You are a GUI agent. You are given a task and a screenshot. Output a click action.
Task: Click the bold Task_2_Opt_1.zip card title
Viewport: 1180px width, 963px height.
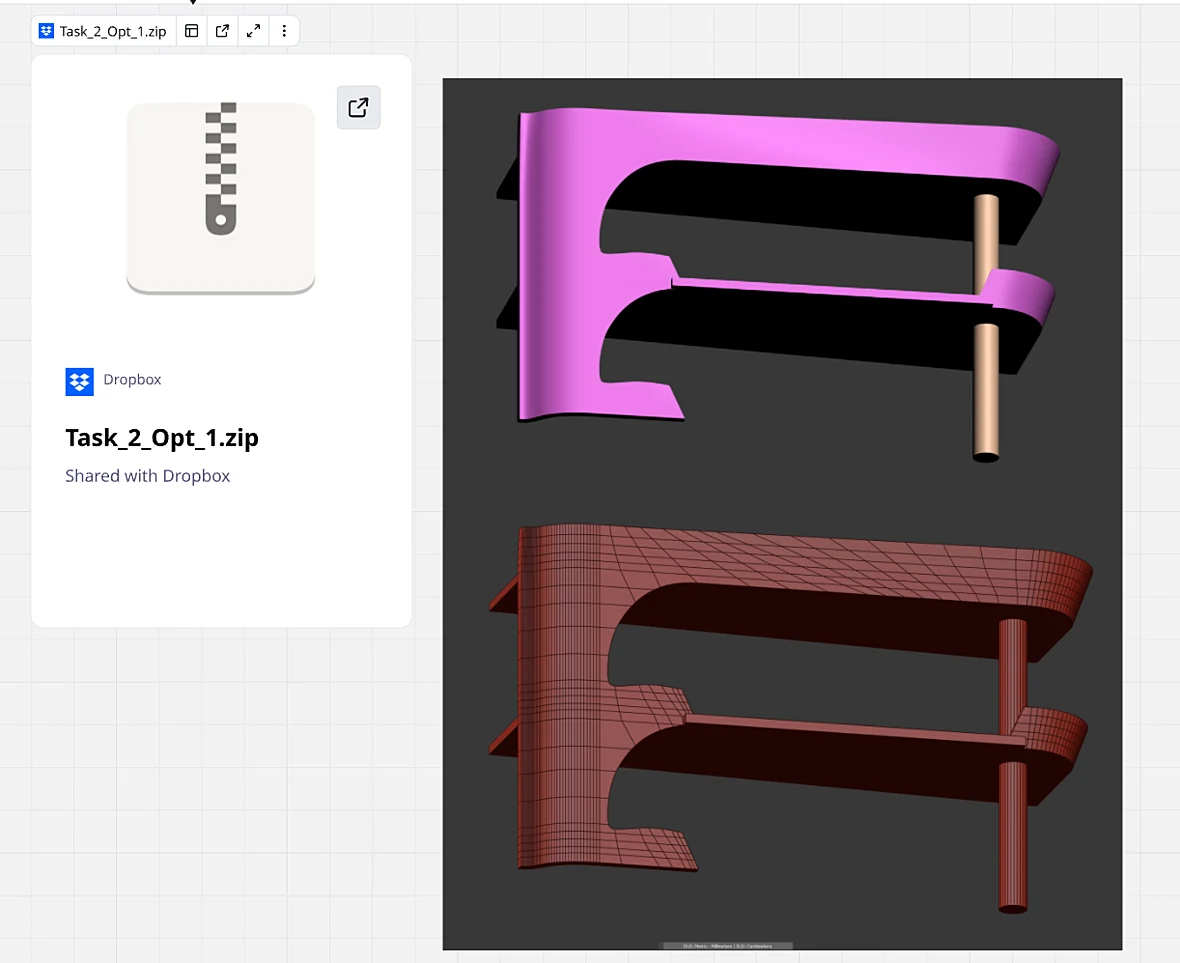(x=162, y=438)
